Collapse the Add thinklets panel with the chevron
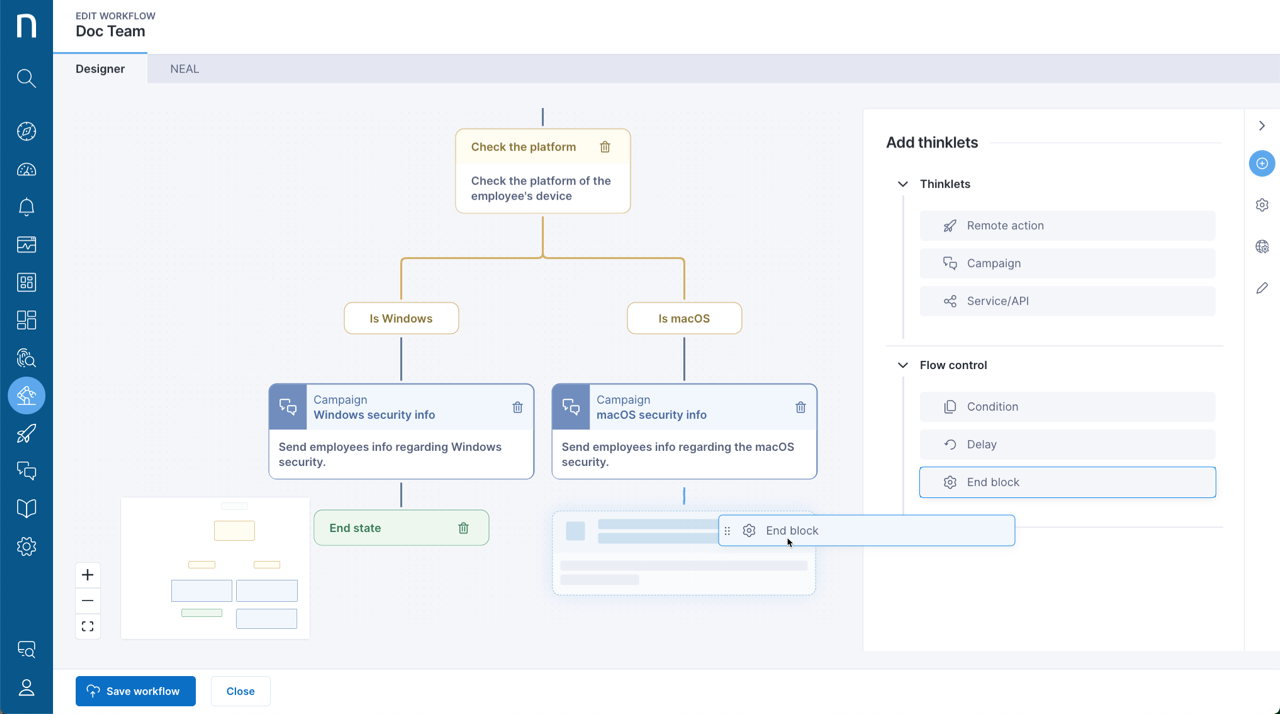Screen dimensions: 1280x714 click(x=1262, y=126)
